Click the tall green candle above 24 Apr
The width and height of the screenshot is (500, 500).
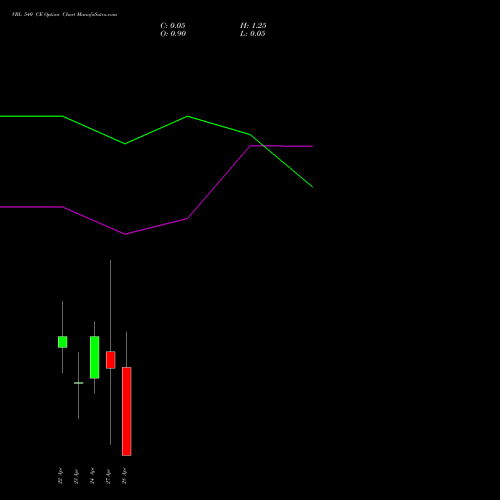pos(95,357)
